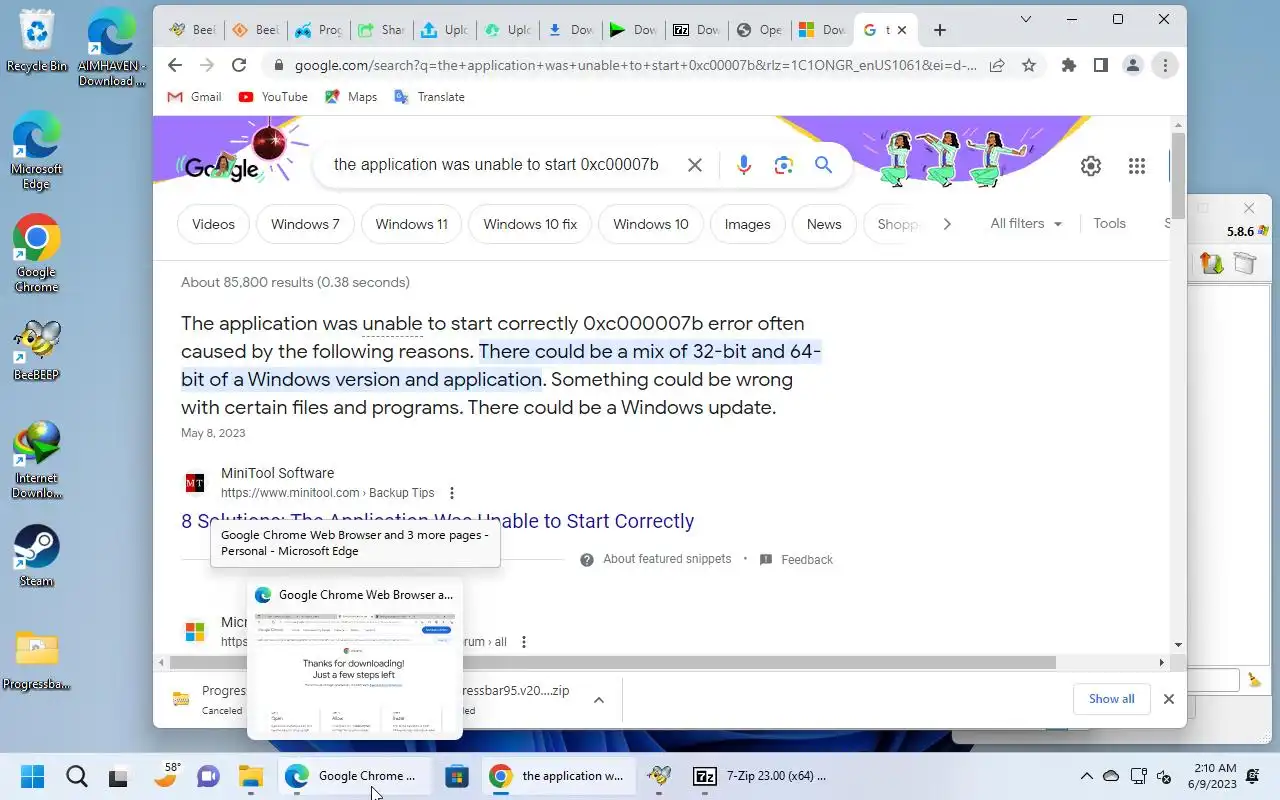1280x800 pixels.
Task: Select the Windows 7 filter chip
Action: (x=305, y=224)
